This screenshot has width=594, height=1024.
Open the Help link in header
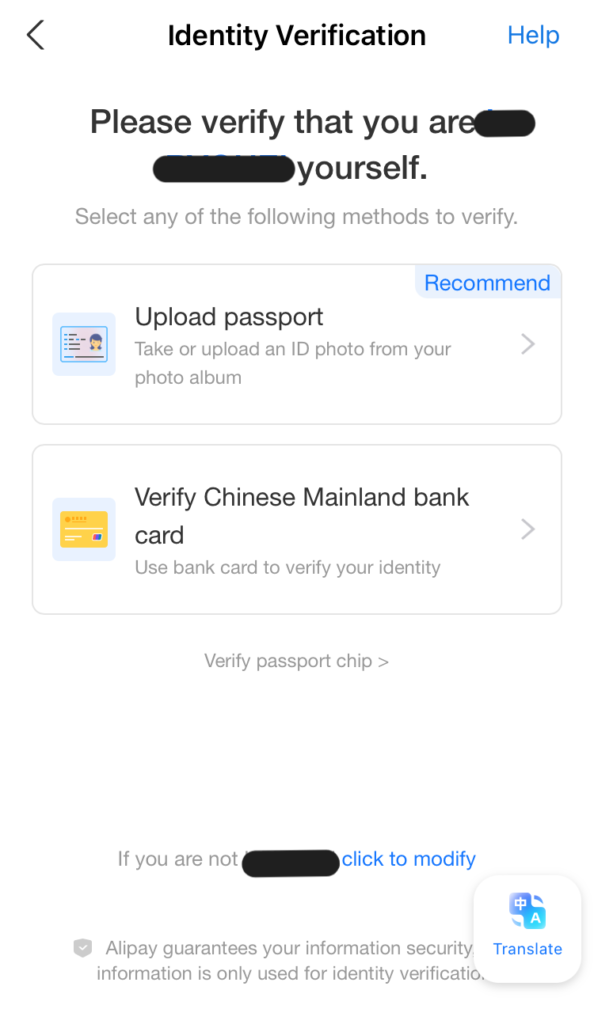[533, 35]
